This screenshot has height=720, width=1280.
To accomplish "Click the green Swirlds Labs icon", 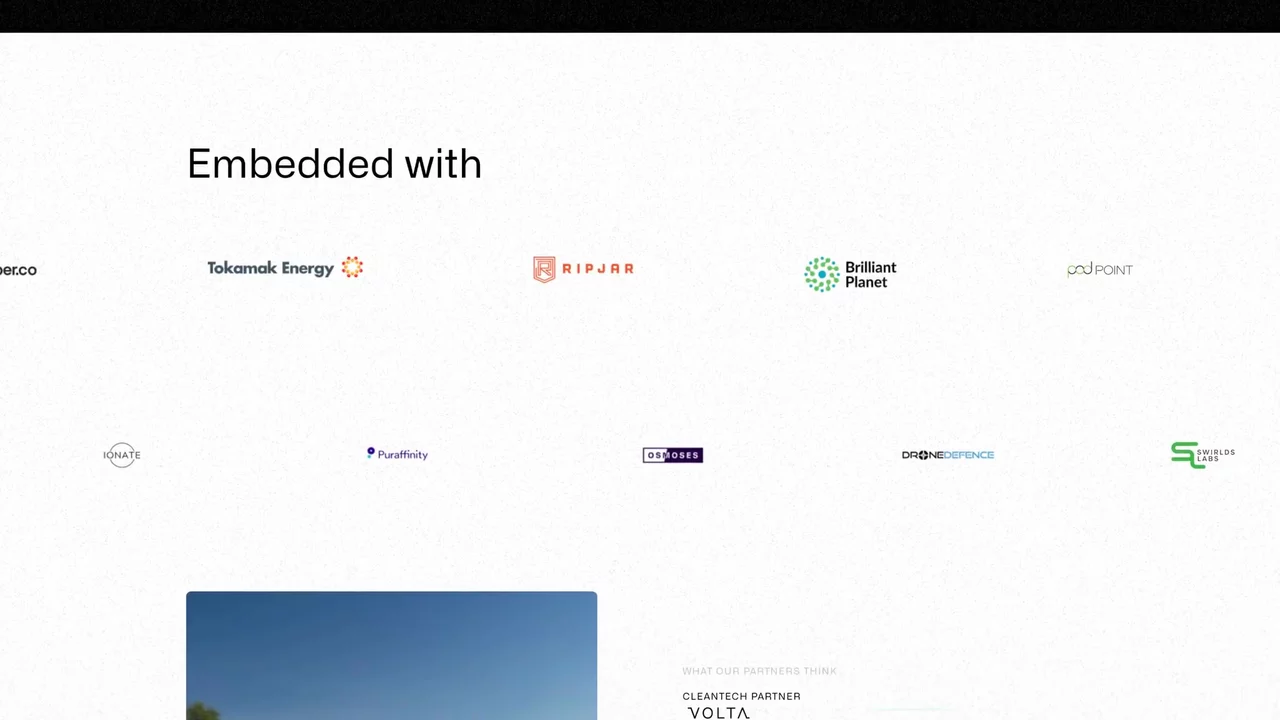I will pyautogui.click(x=1186, y=455).
